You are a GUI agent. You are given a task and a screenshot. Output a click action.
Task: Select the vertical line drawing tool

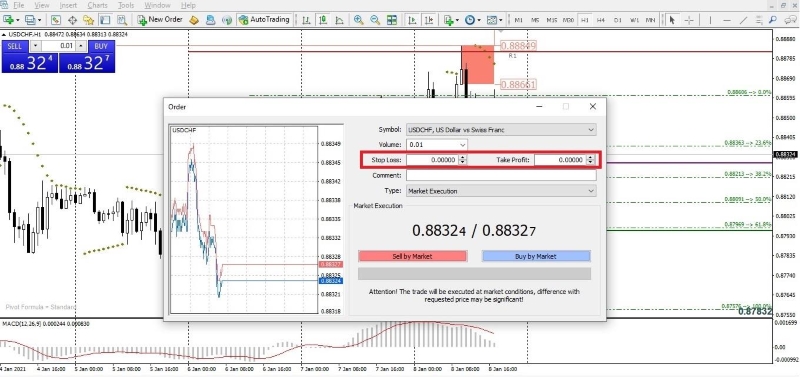(710, 20)
